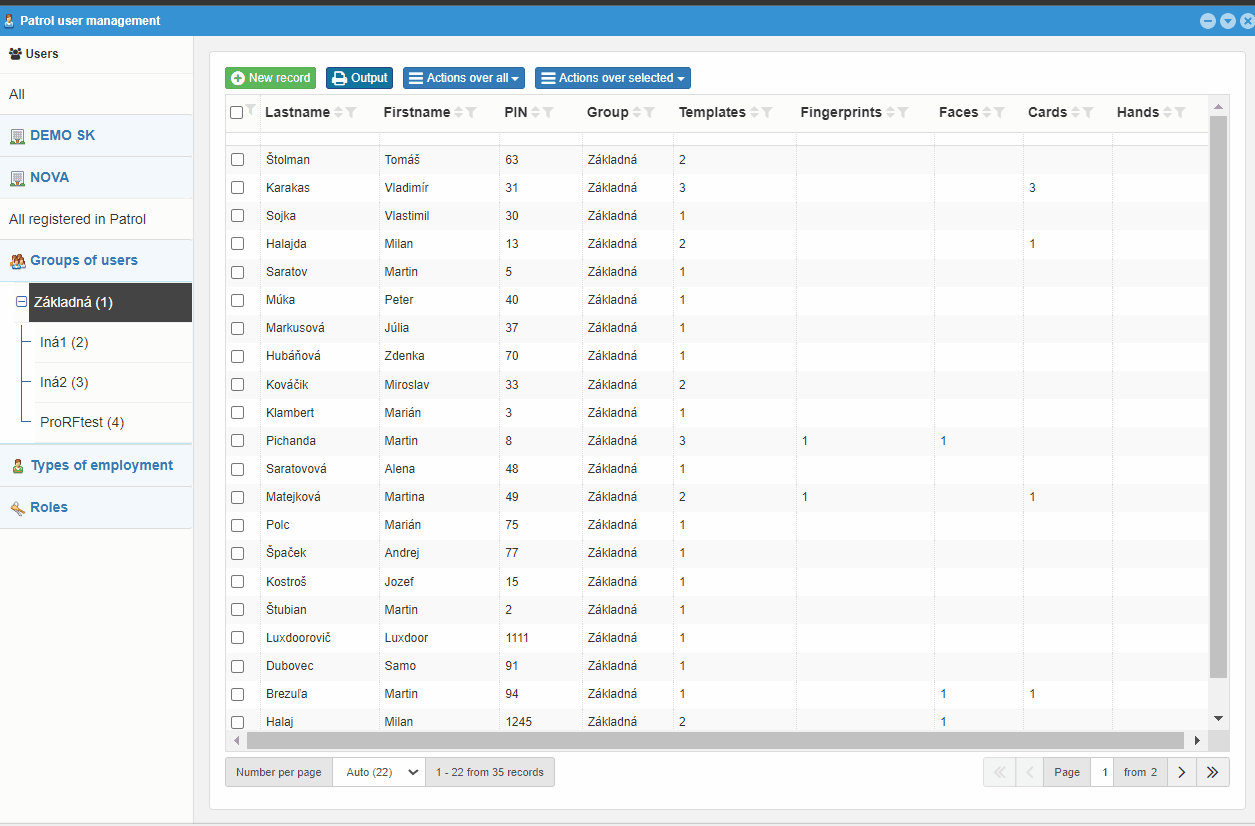Click the page number input field
Viewport: 1255px width, 826px height.
click(1102, 772)
